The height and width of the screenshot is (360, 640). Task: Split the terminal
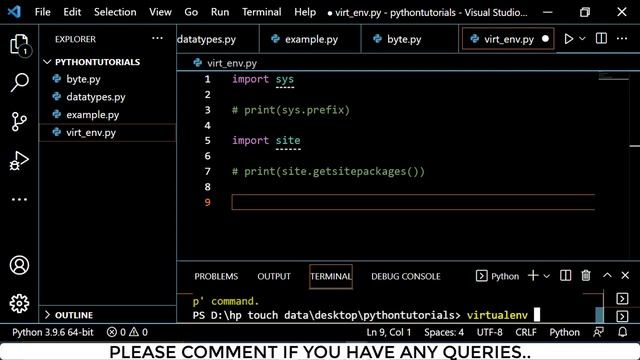(565, 276)
